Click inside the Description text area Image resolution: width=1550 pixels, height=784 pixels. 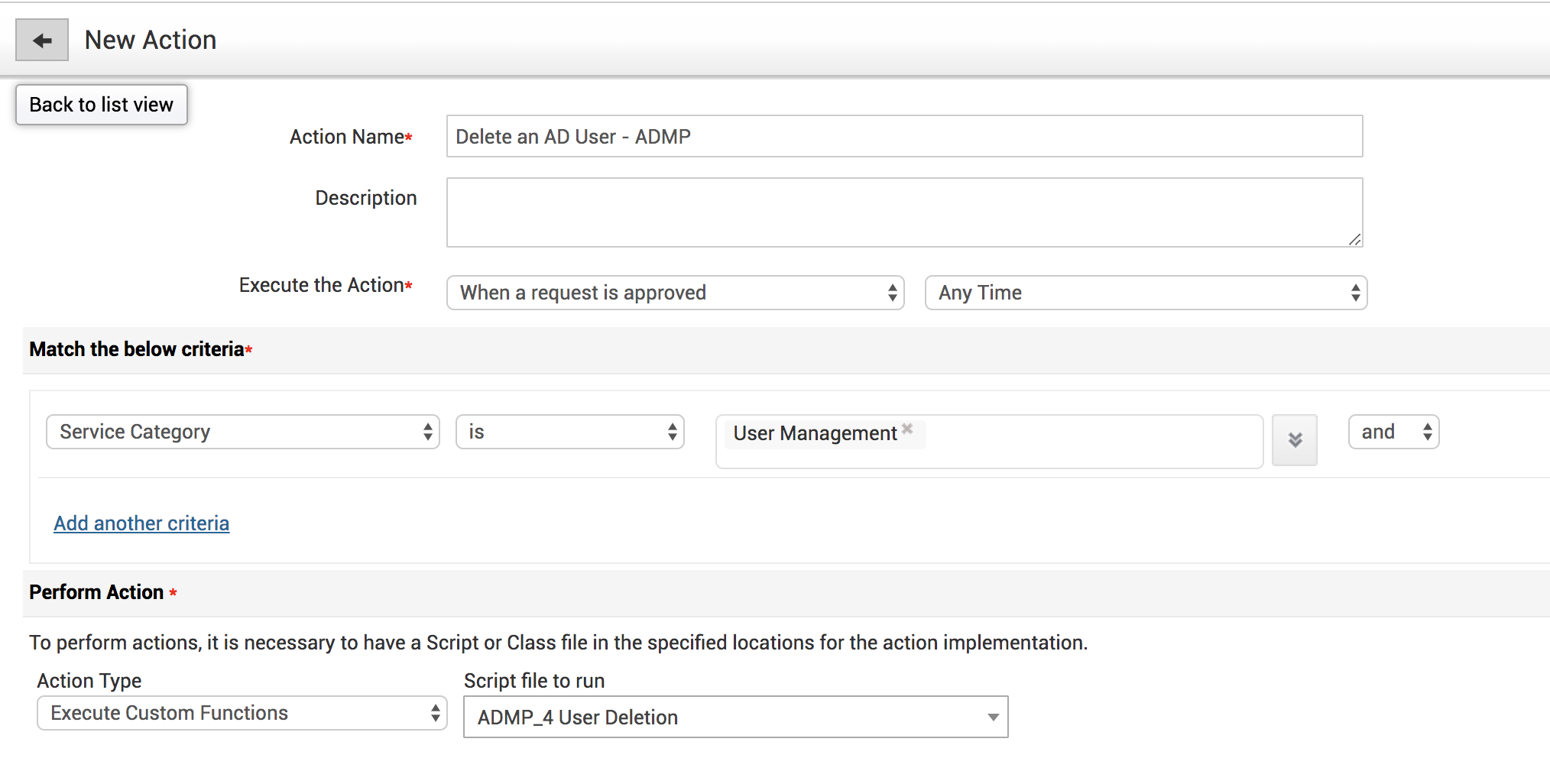(x=903, y=212)
